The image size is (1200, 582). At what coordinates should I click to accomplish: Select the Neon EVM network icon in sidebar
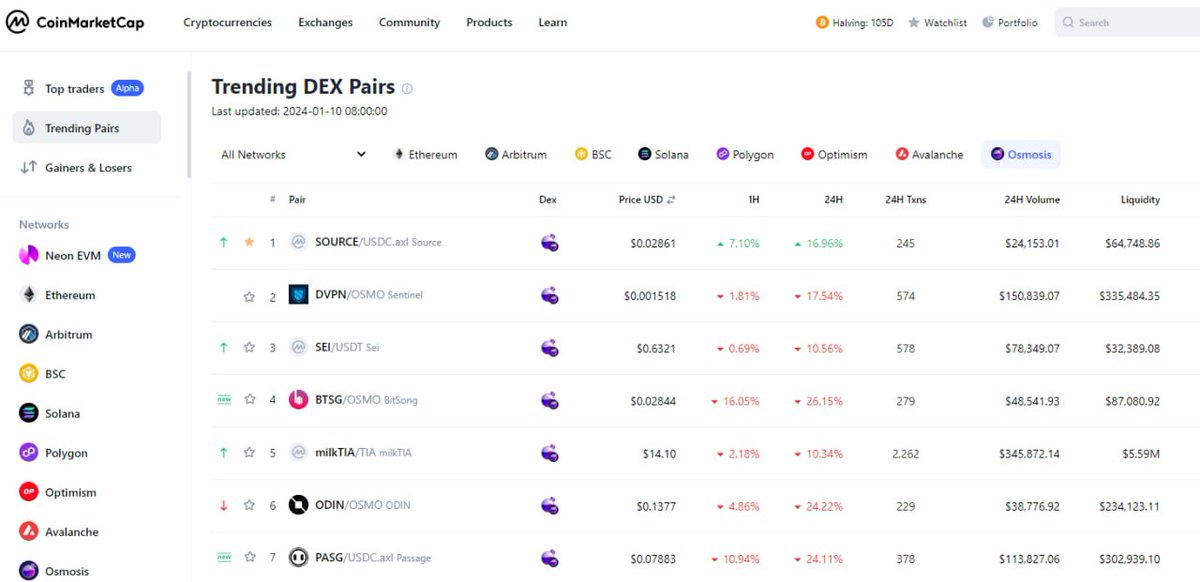click(28, 255)
